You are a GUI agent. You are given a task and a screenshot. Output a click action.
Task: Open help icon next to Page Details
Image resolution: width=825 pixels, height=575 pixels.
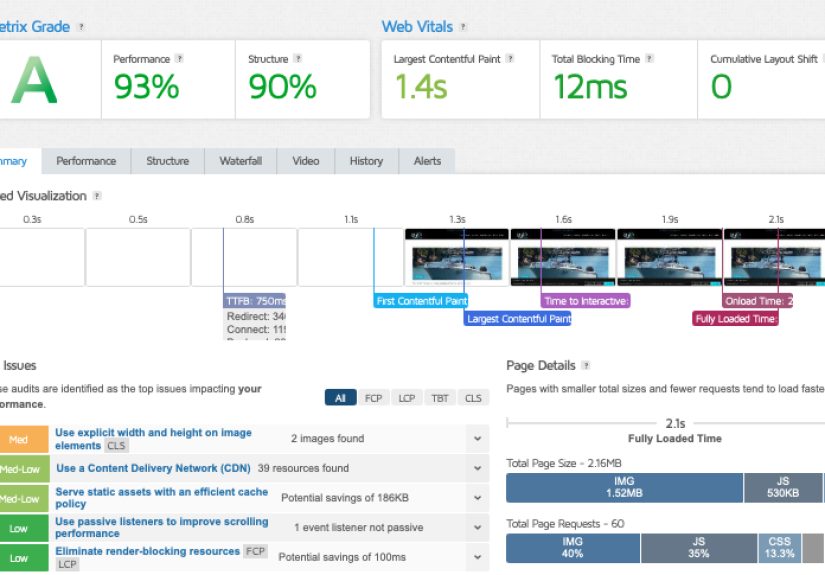(586, 366)
